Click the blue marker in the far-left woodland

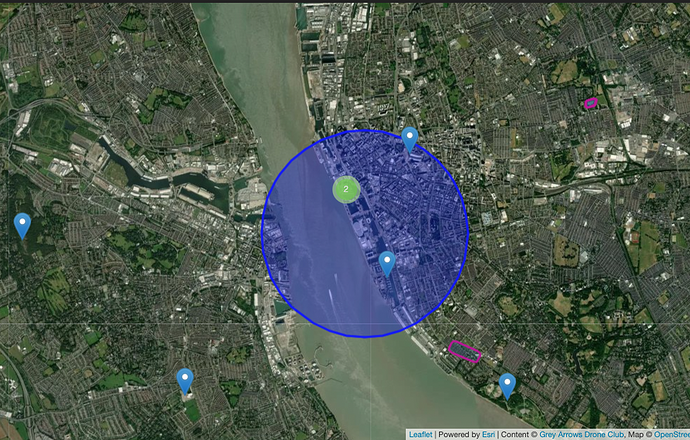22,226
